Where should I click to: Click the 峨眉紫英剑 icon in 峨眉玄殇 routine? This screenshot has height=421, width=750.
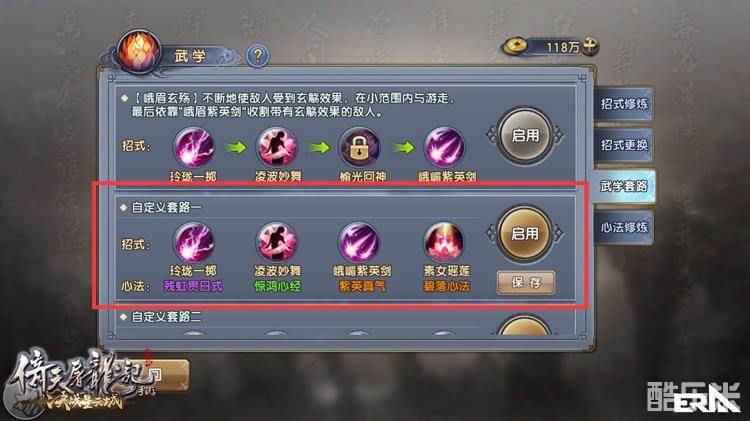pyautogui.click(x=444, y=147)
